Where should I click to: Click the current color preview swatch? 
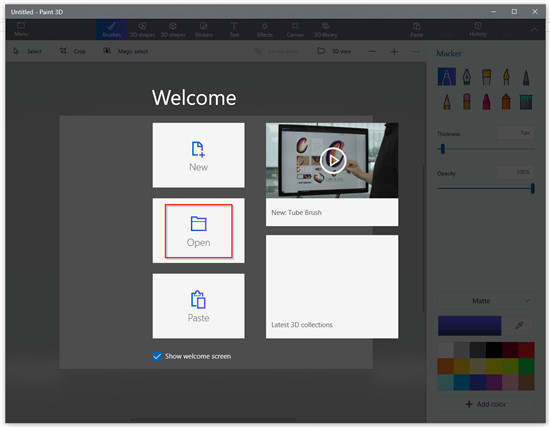click(469, 326)
